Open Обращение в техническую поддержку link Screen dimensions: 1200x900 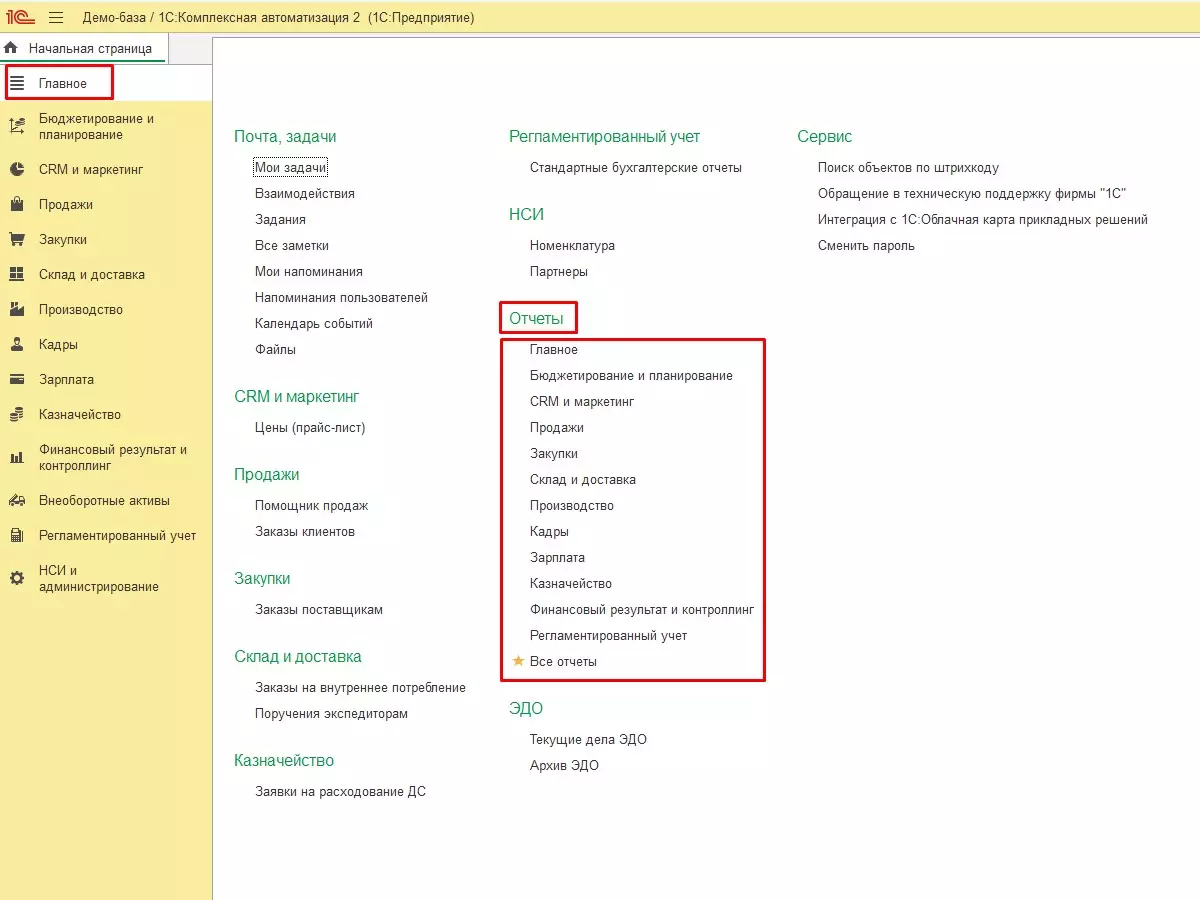(x=972, y=194)
